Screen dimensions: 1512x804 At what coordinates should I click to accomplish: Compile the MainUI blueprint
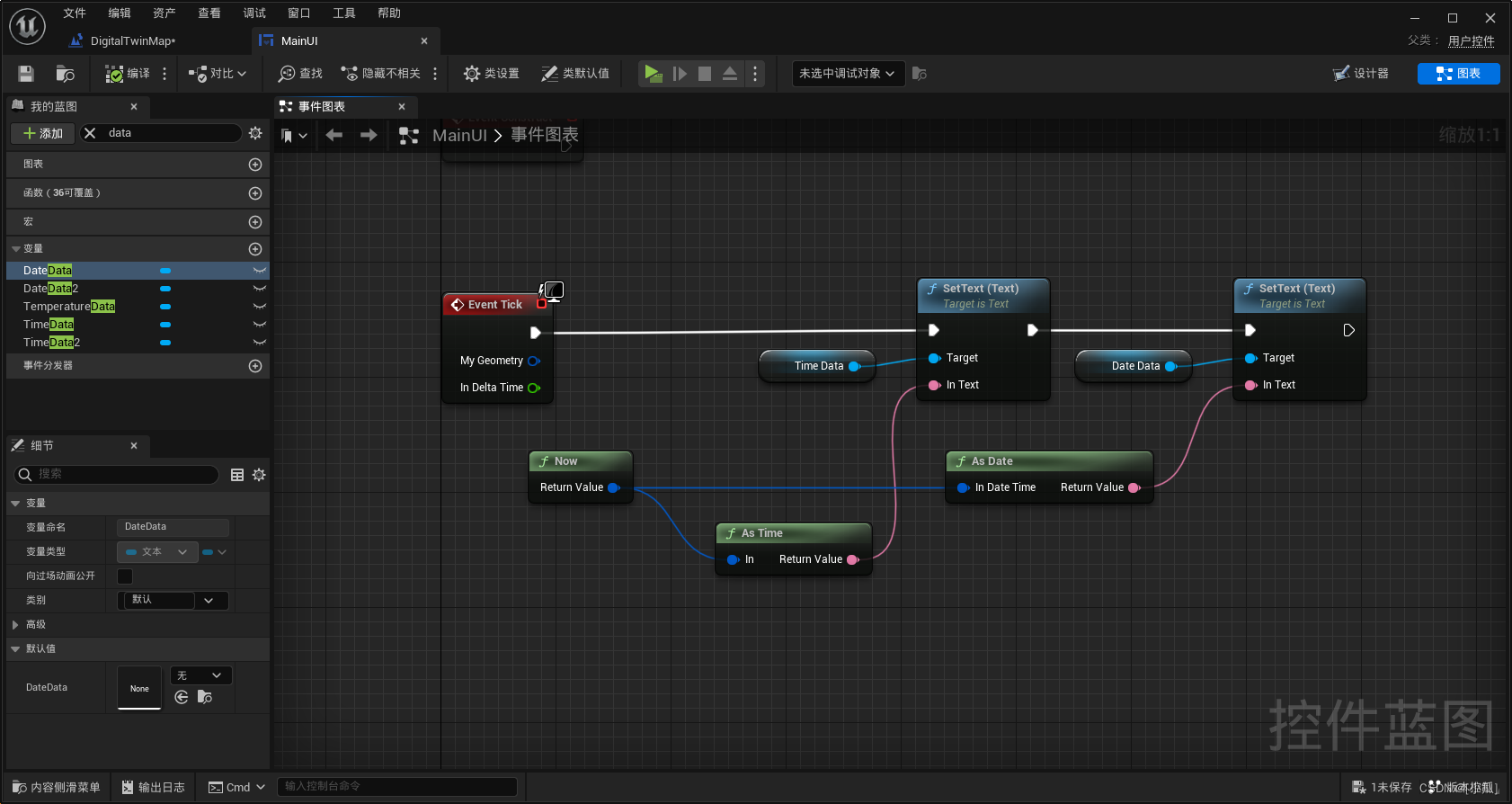(128, 74)
